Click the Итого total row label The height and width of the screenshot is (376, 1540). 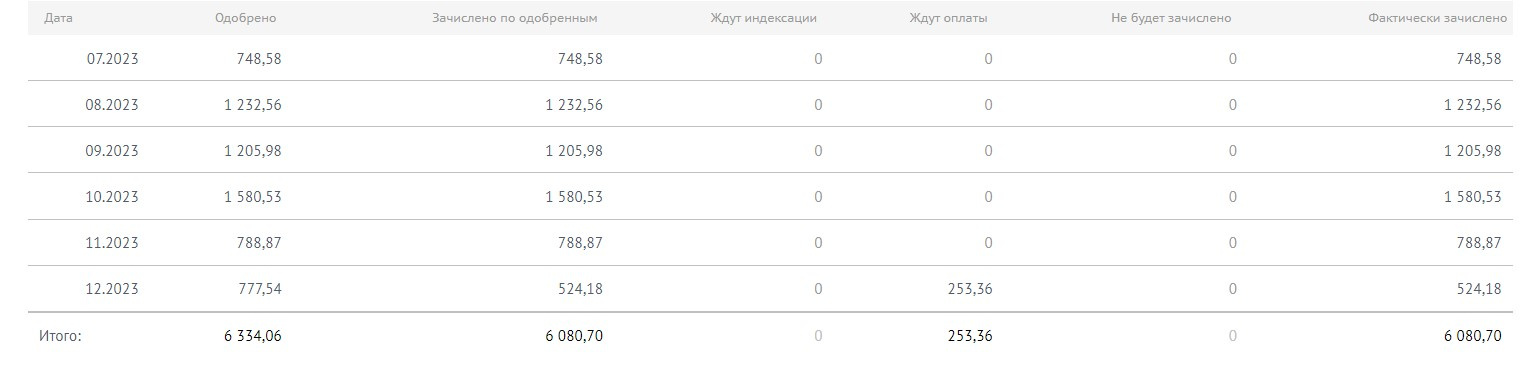pyautogui.click(x=60, y=336)
